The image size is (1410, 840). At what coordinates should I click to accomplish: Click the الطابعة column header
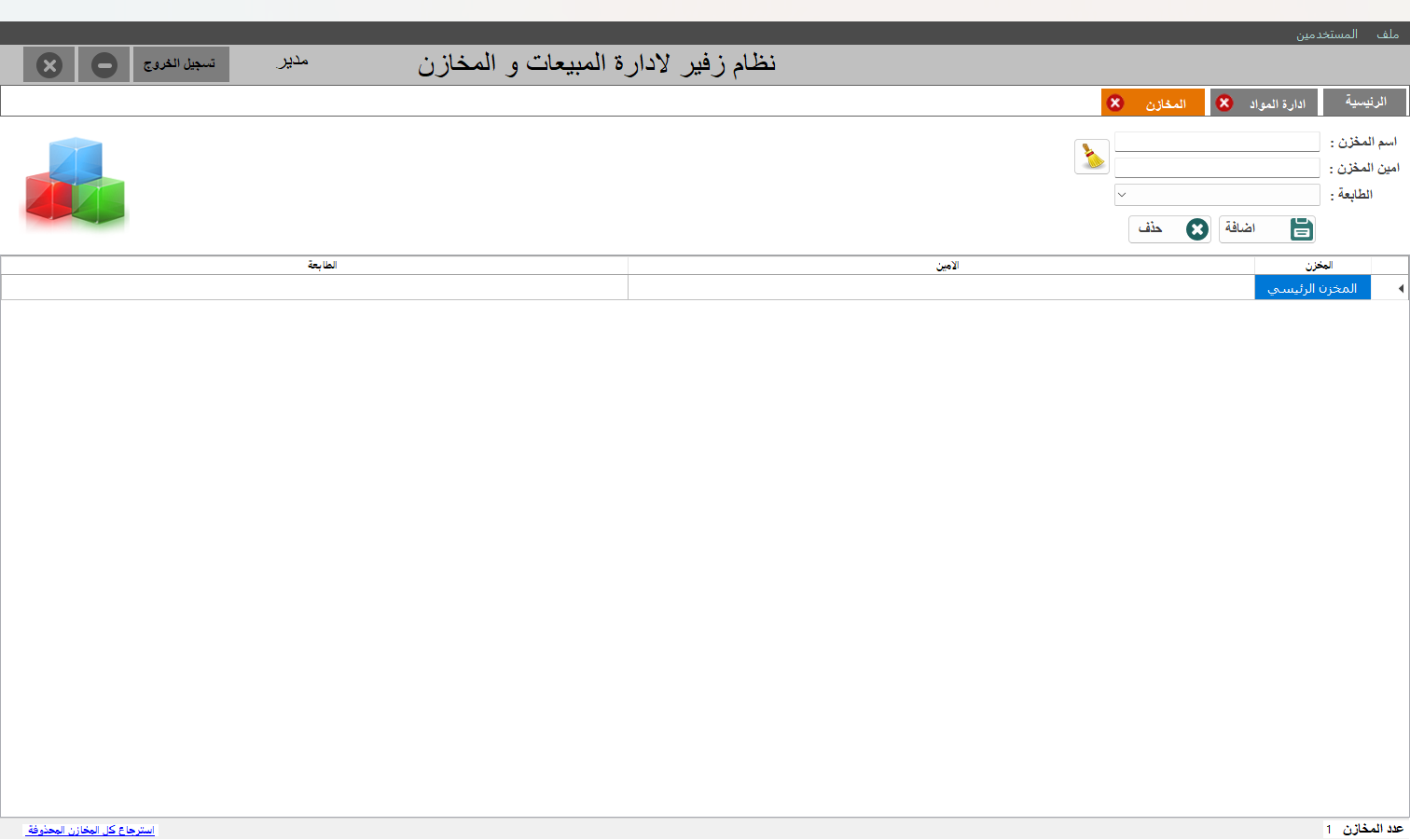[314, 266]
